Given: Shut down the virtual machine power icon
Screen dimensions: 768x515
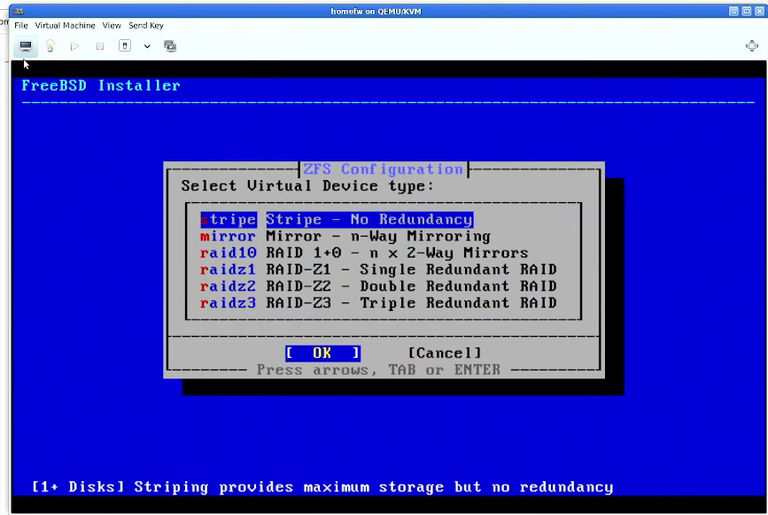Looking at the screenshot, I should (125, 46).
